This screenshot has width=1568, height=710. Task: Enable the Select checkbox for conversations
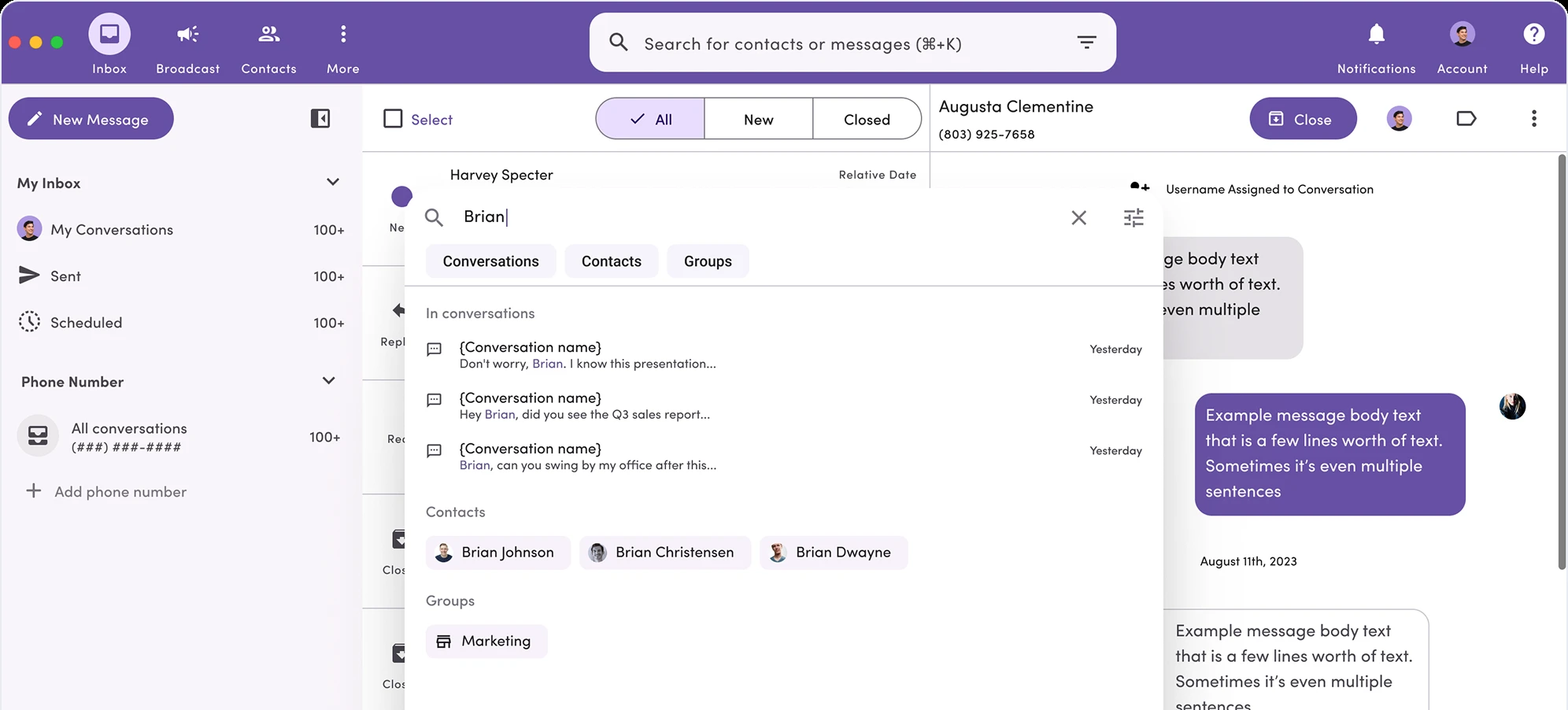tap(393, 118)
